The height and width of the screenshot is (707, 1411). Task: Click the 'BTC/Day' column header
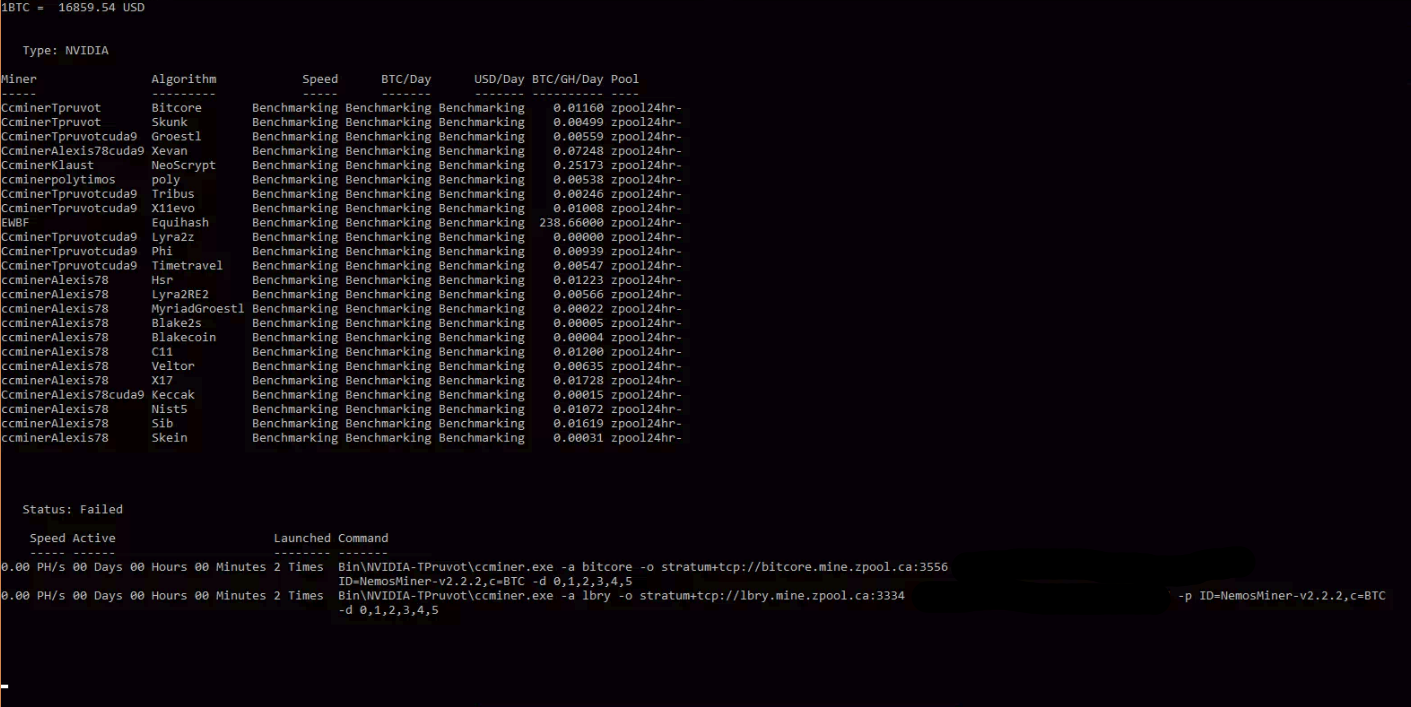point(406,79)
